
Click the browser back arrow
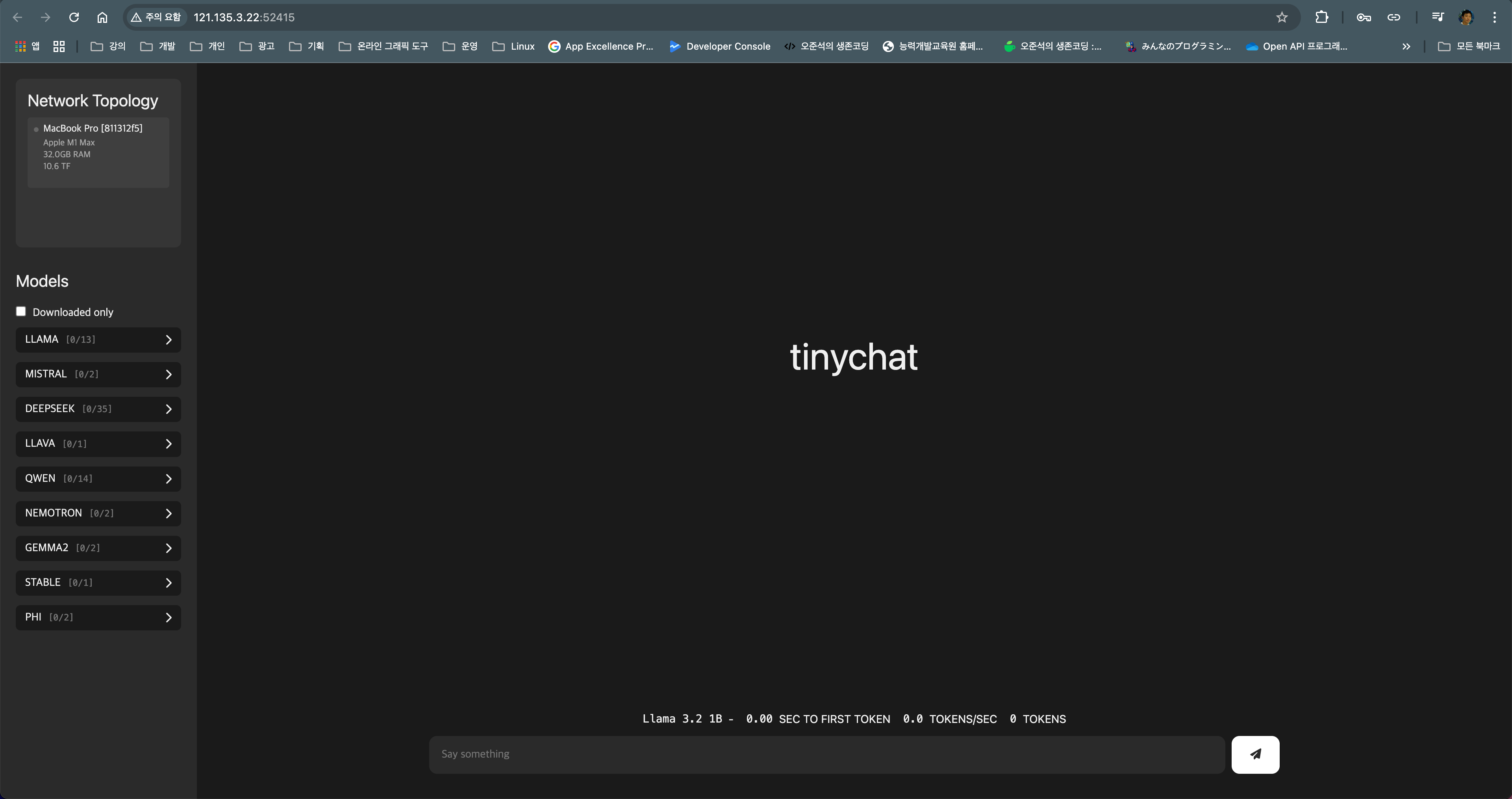pos(18,18)
